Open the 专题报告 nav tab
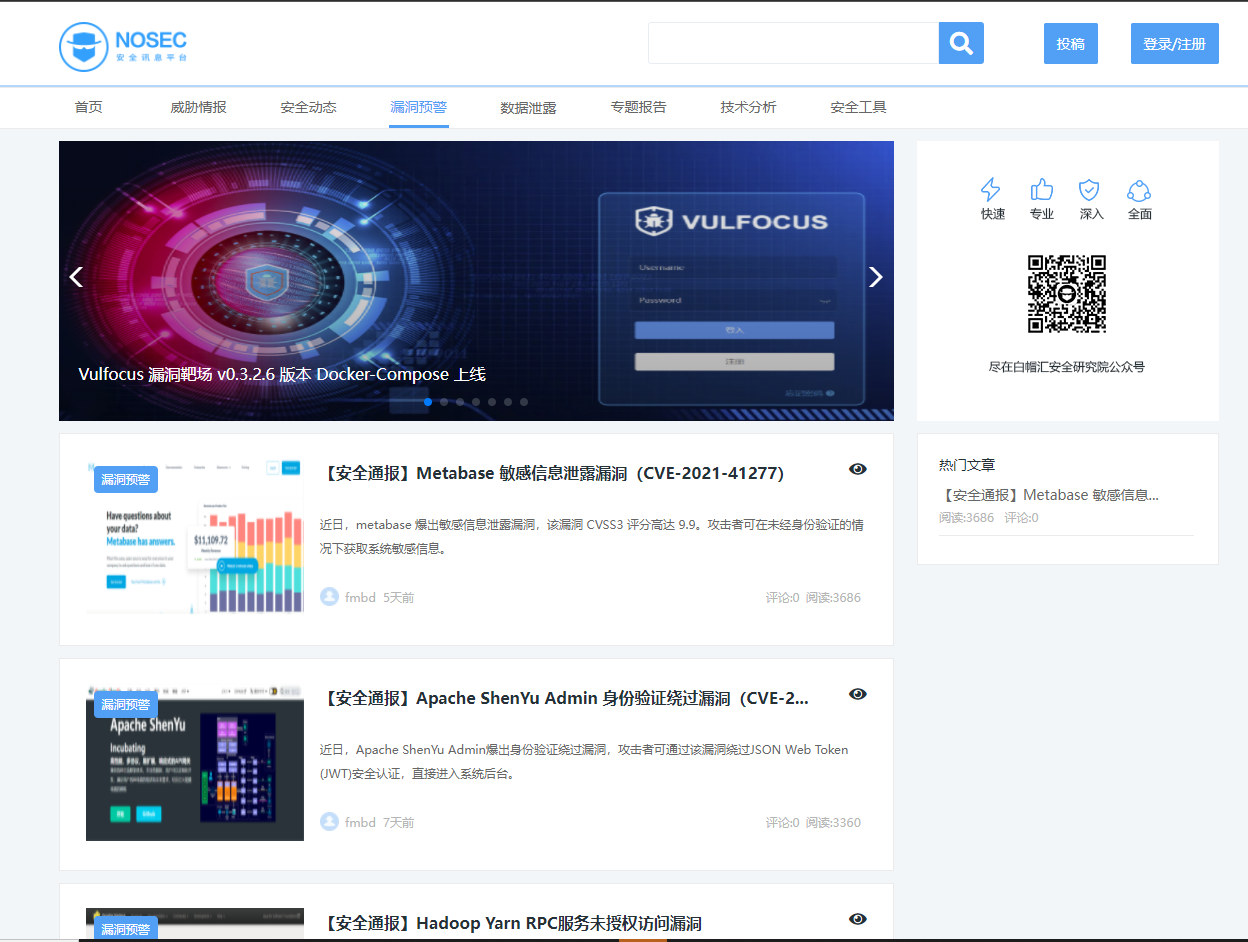Image resolution: width=1248 pixels, height=942 pixels. (x=638, y=107)
